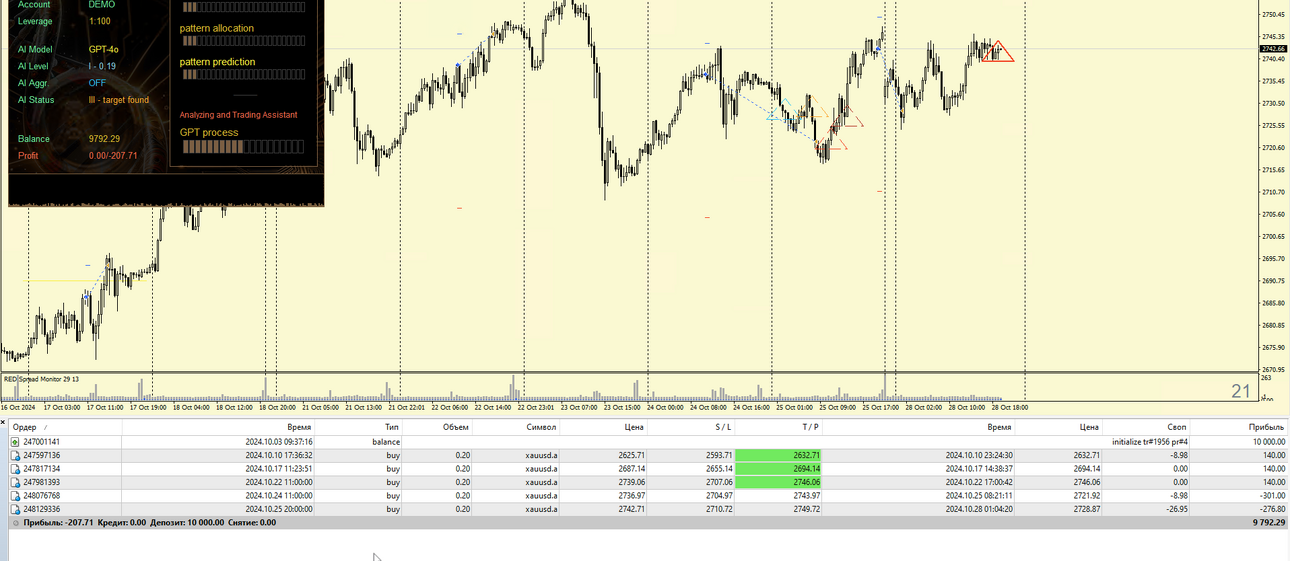The height and width of the screenshot is (561, 1290).
Task: Click the current price tag 2742.66 on price scale
Action: click(x=1274, y=49)
